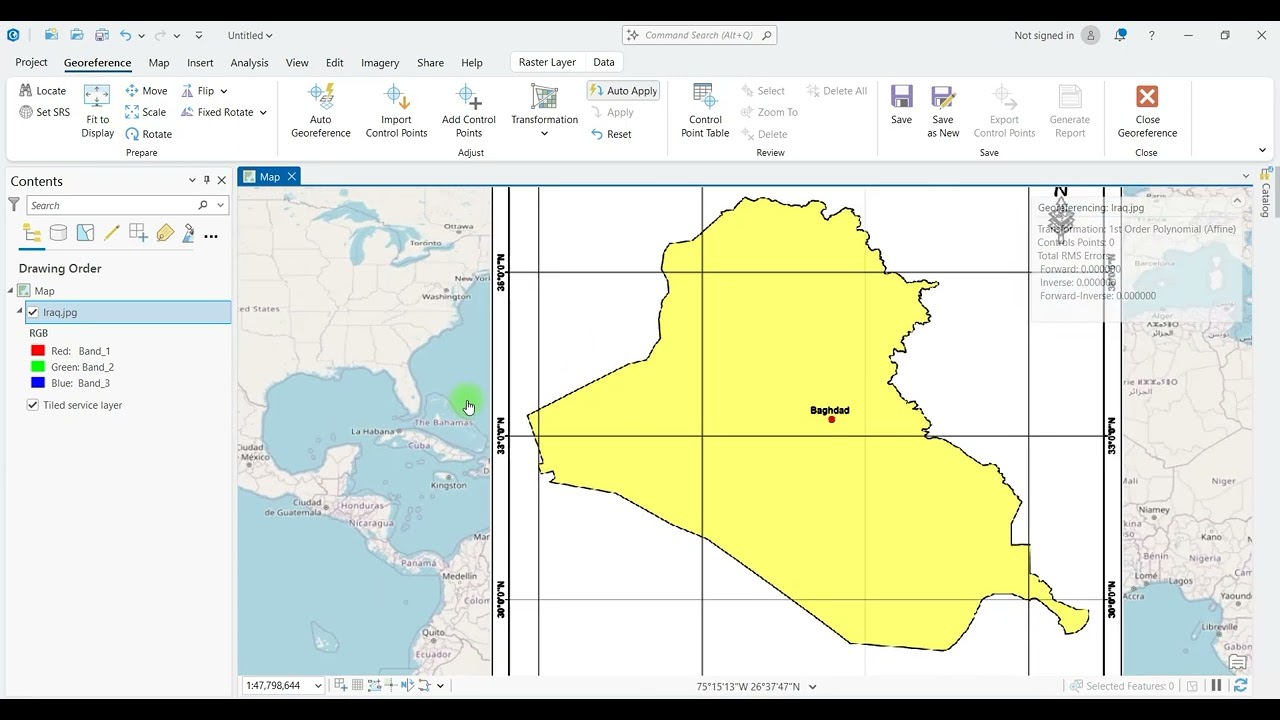Collapse the Map tree node
1280x720 pixels.
(x=11, y=291)
